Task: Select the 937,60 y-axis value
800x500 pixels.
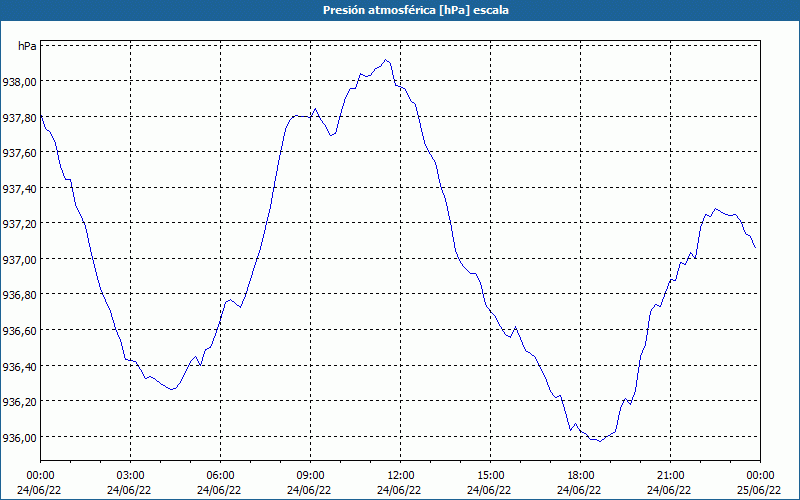Action: [x=19, y=153]
